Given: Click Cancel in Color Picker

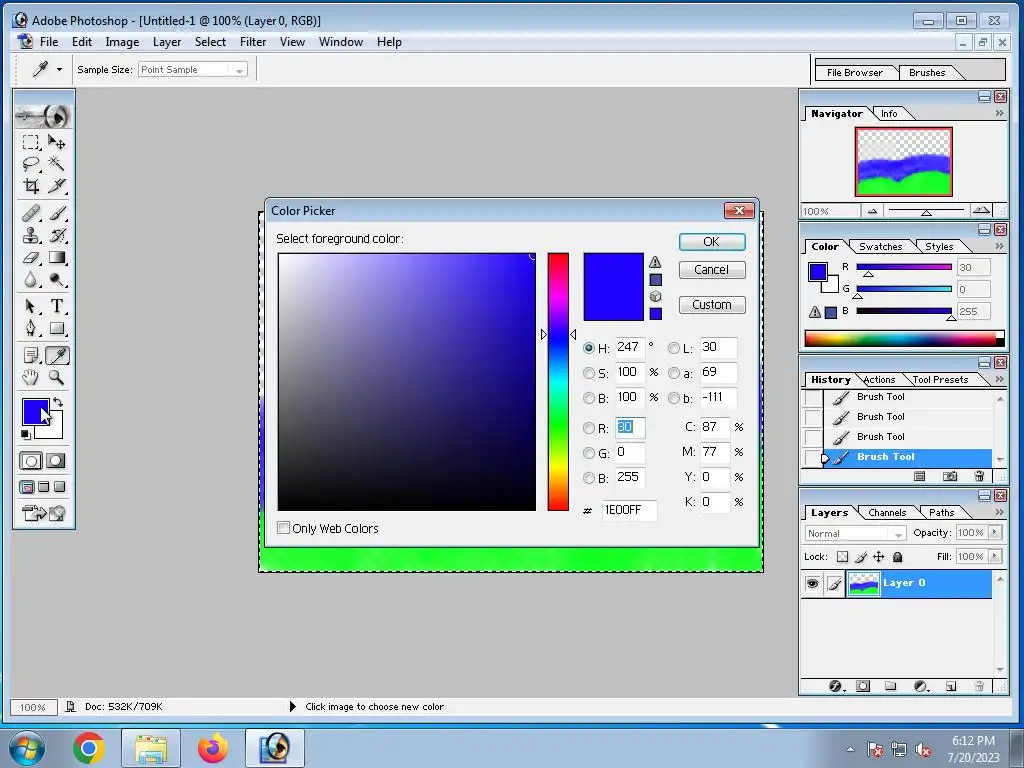Looking at the screenshot, I should (x=712, y=270).
